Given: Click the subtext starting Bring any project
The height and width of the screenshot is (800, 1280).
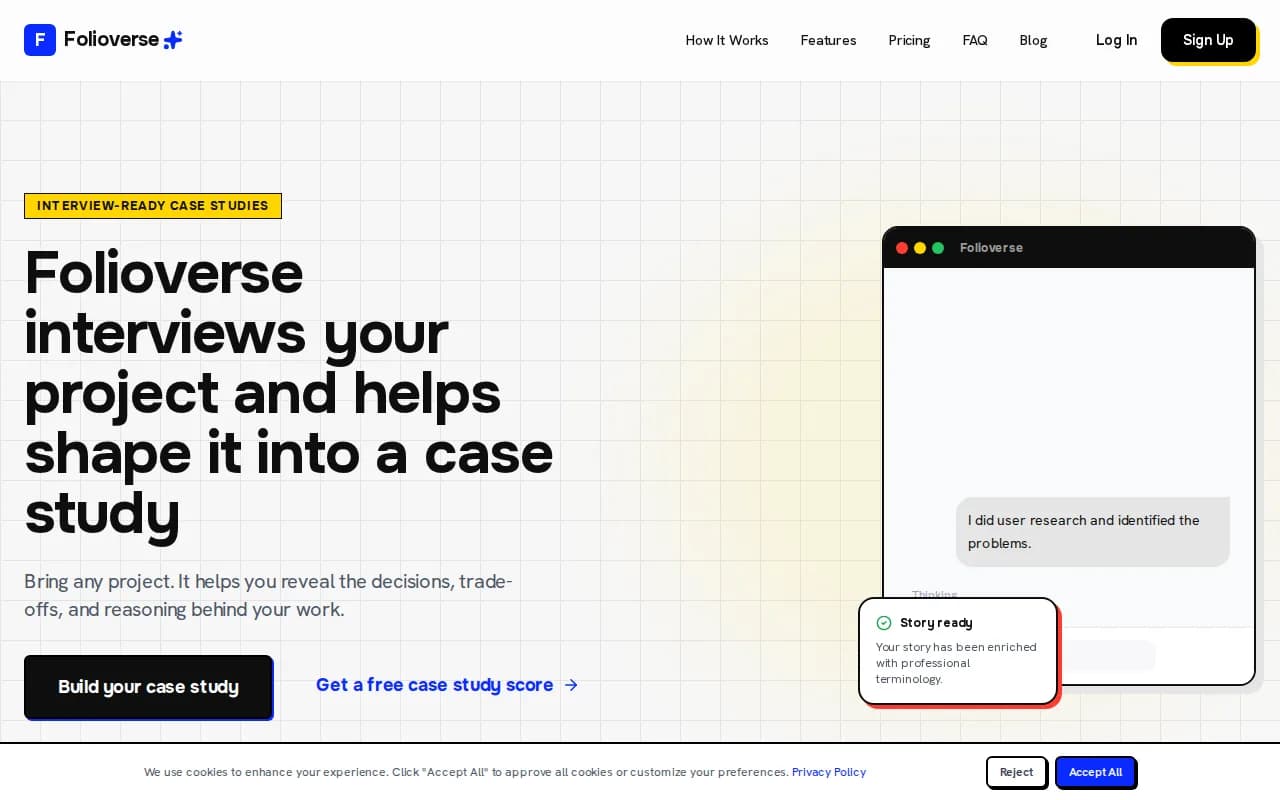Looking at the screenshot, I should (x=268, y=595).
